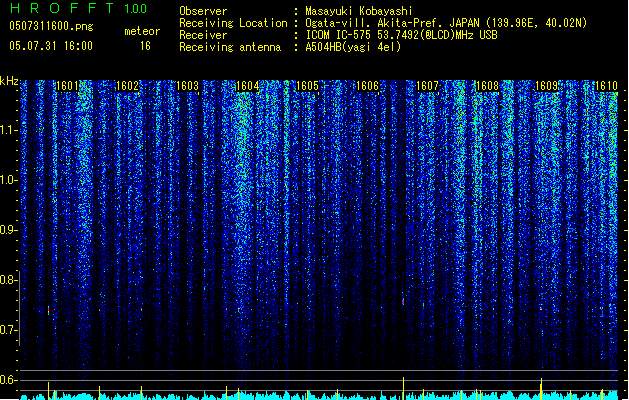
Task: Click the 1604 time marker
Action: [248, 86]
